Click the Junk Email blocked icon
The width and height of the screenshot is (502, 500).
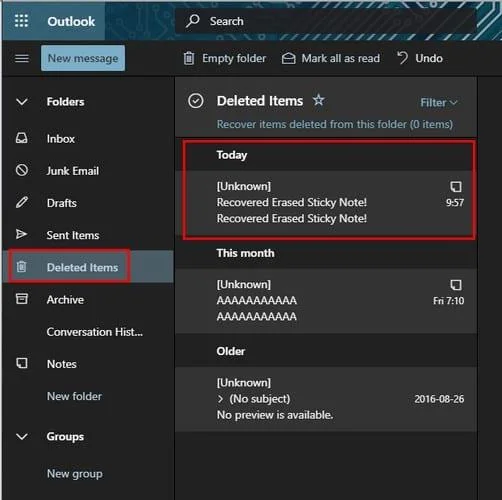[x=22, y=170]
